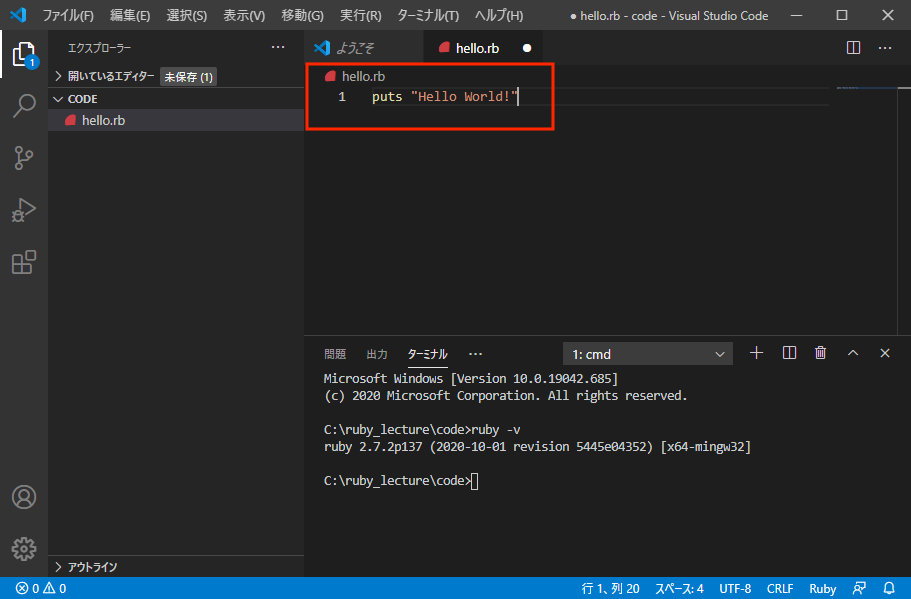Close the terminal panel
Image resolution: width=911 pixels, height=599 pixels.
click(885, 353)
